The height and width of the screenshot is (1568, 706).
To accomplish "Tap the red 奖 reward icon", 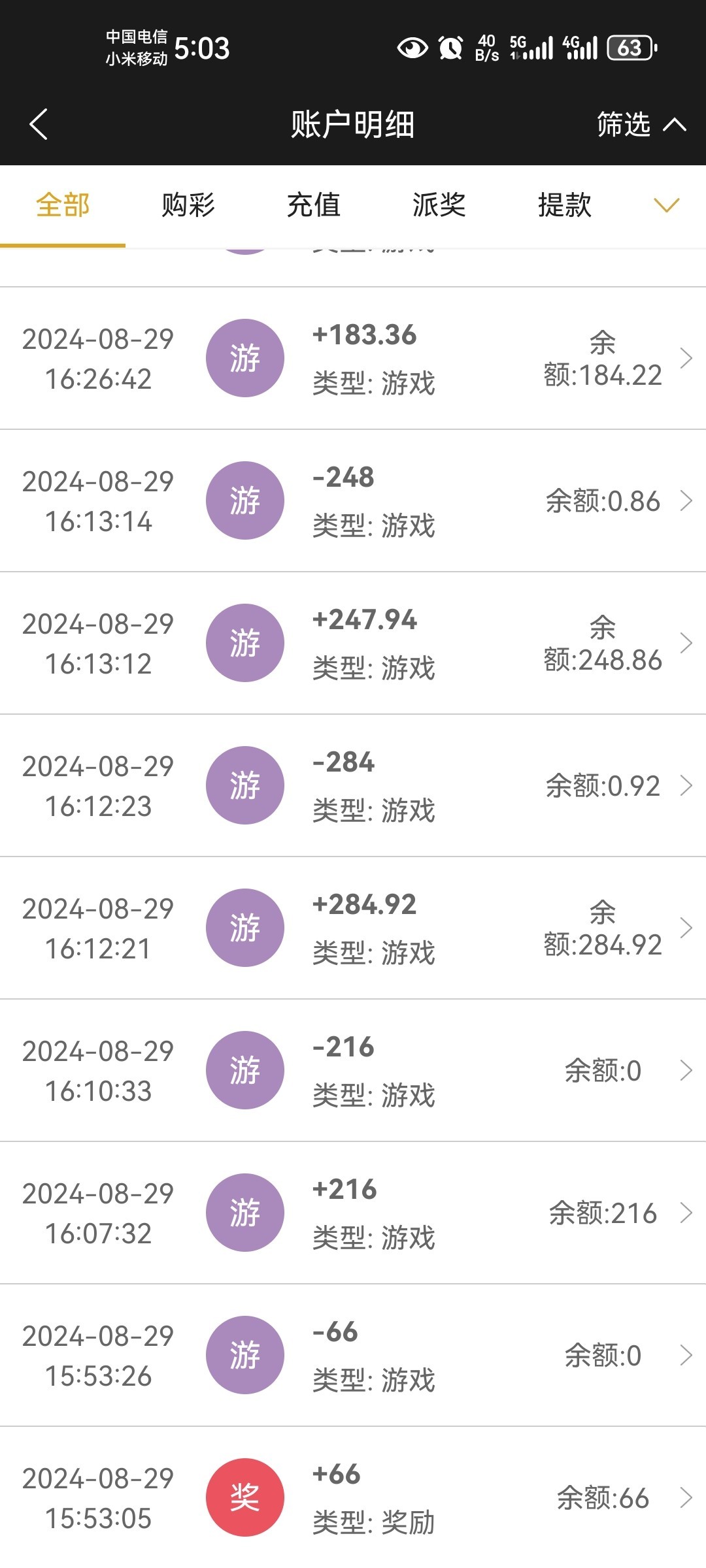I will (244, 1497).
